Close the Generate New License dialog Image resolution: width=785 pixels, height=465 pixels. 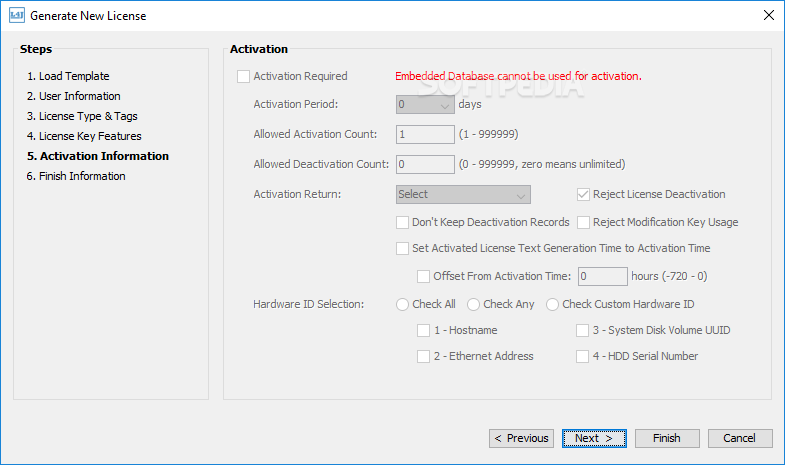pos(769,16)
